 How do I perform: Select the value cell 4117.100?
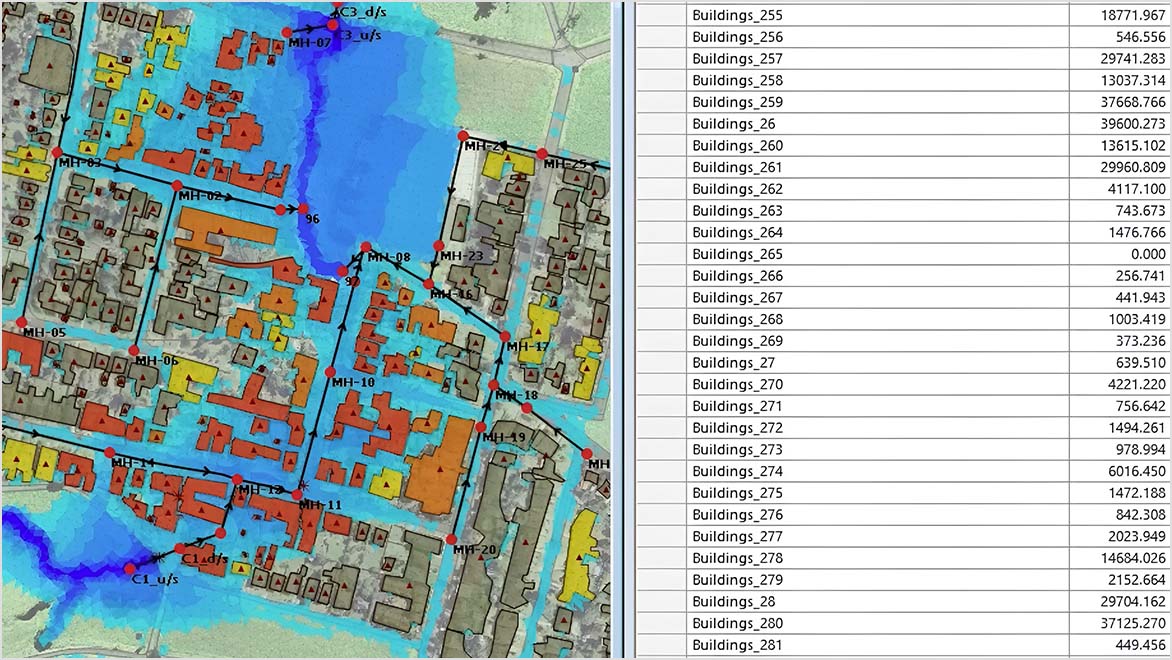[1120, 188]
